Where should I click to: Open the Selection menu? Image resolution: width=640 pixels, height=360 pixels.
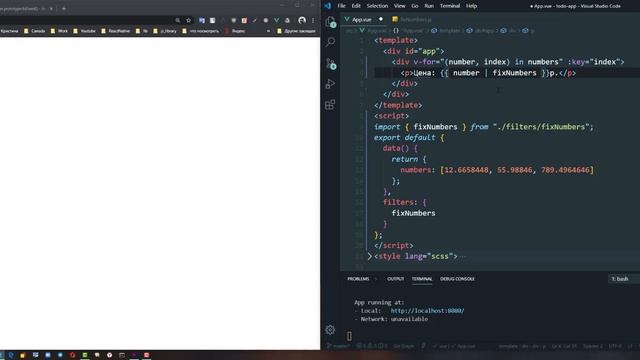click(377, 6)
